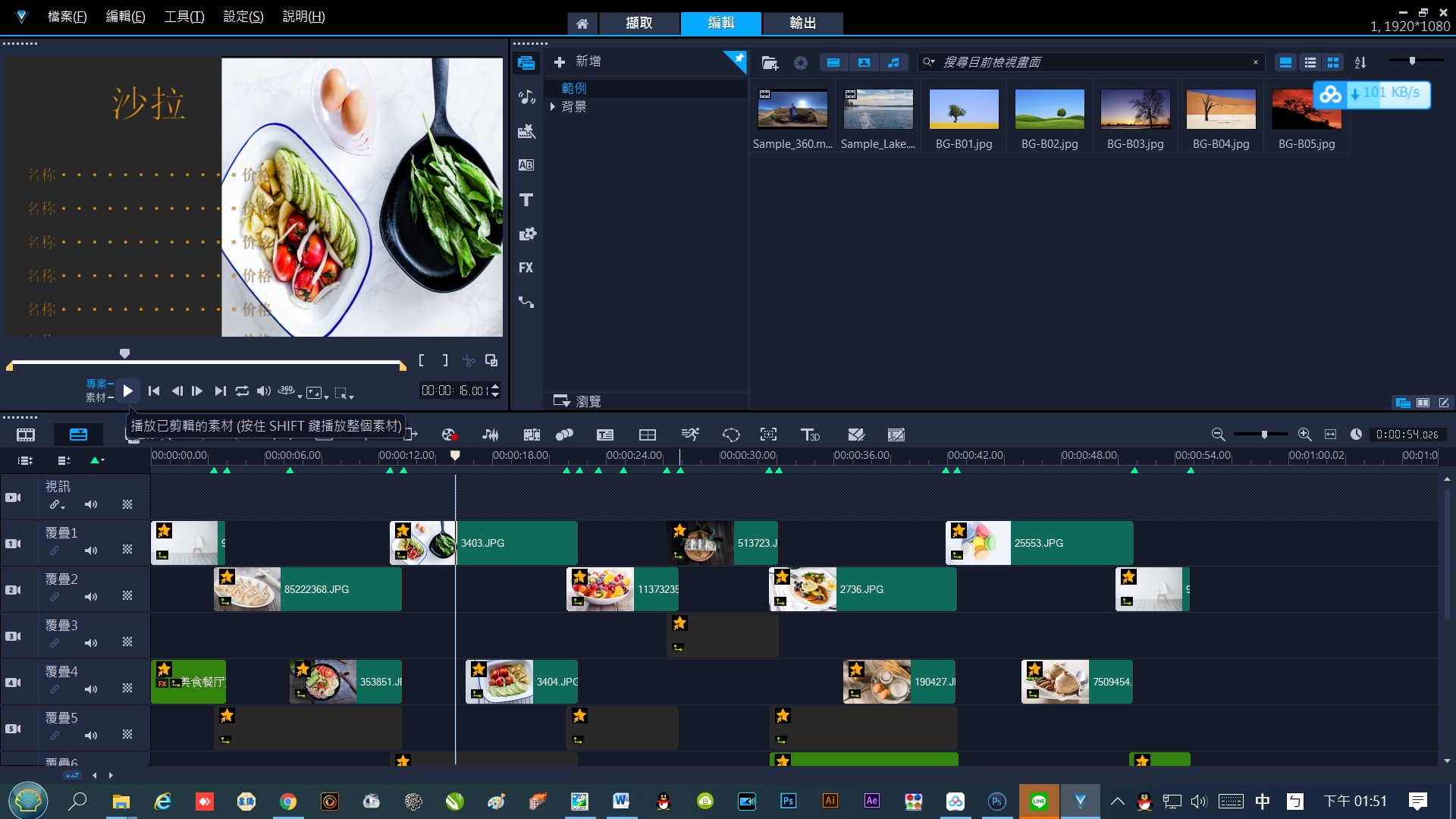The width and height of the screenshot is (1456, 819).
Task: Open the library sort options dropdown
Action: (x=1360, y=63)
